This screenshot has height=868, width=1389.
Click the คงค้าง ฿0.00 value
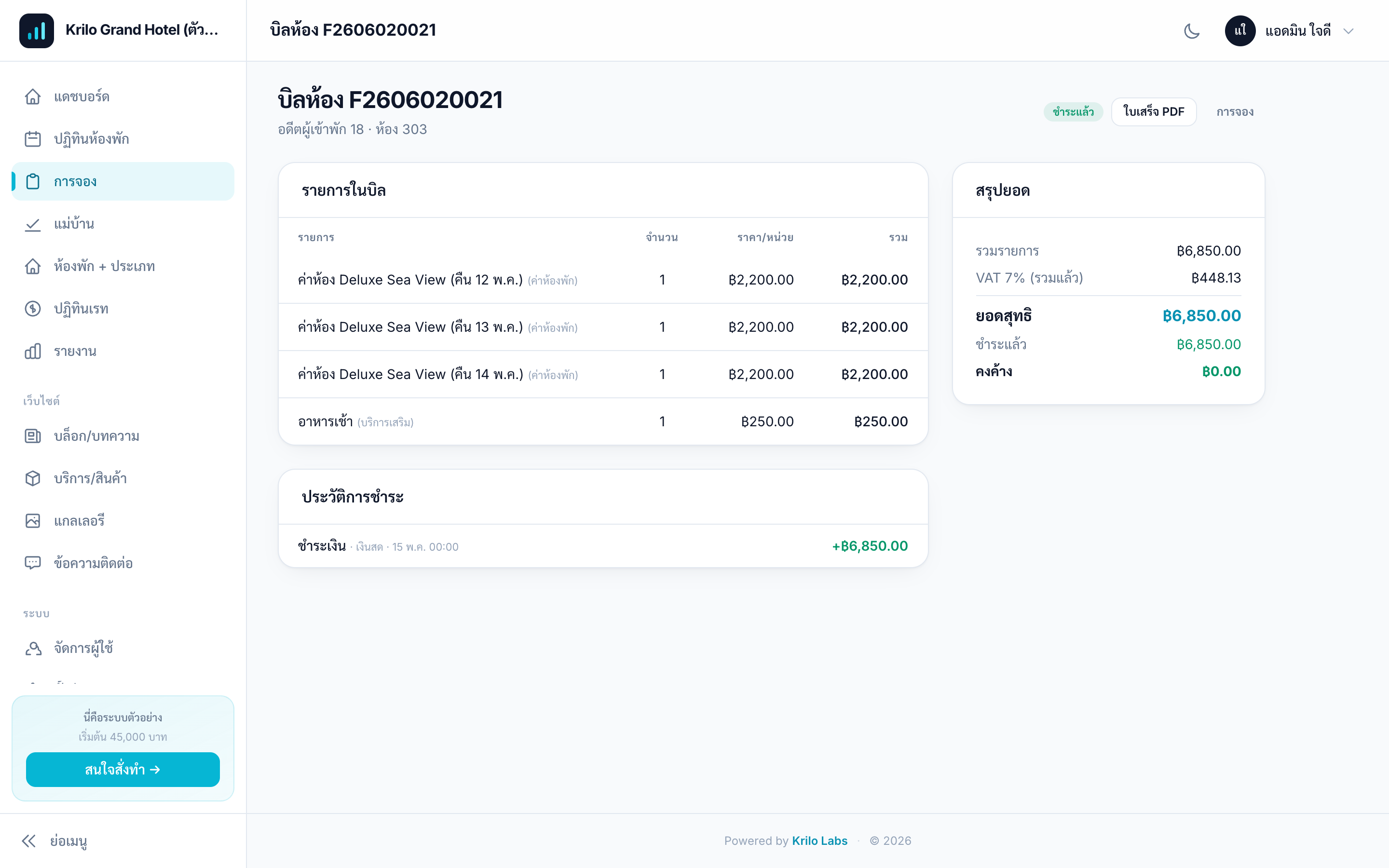tap(1221, 371)
